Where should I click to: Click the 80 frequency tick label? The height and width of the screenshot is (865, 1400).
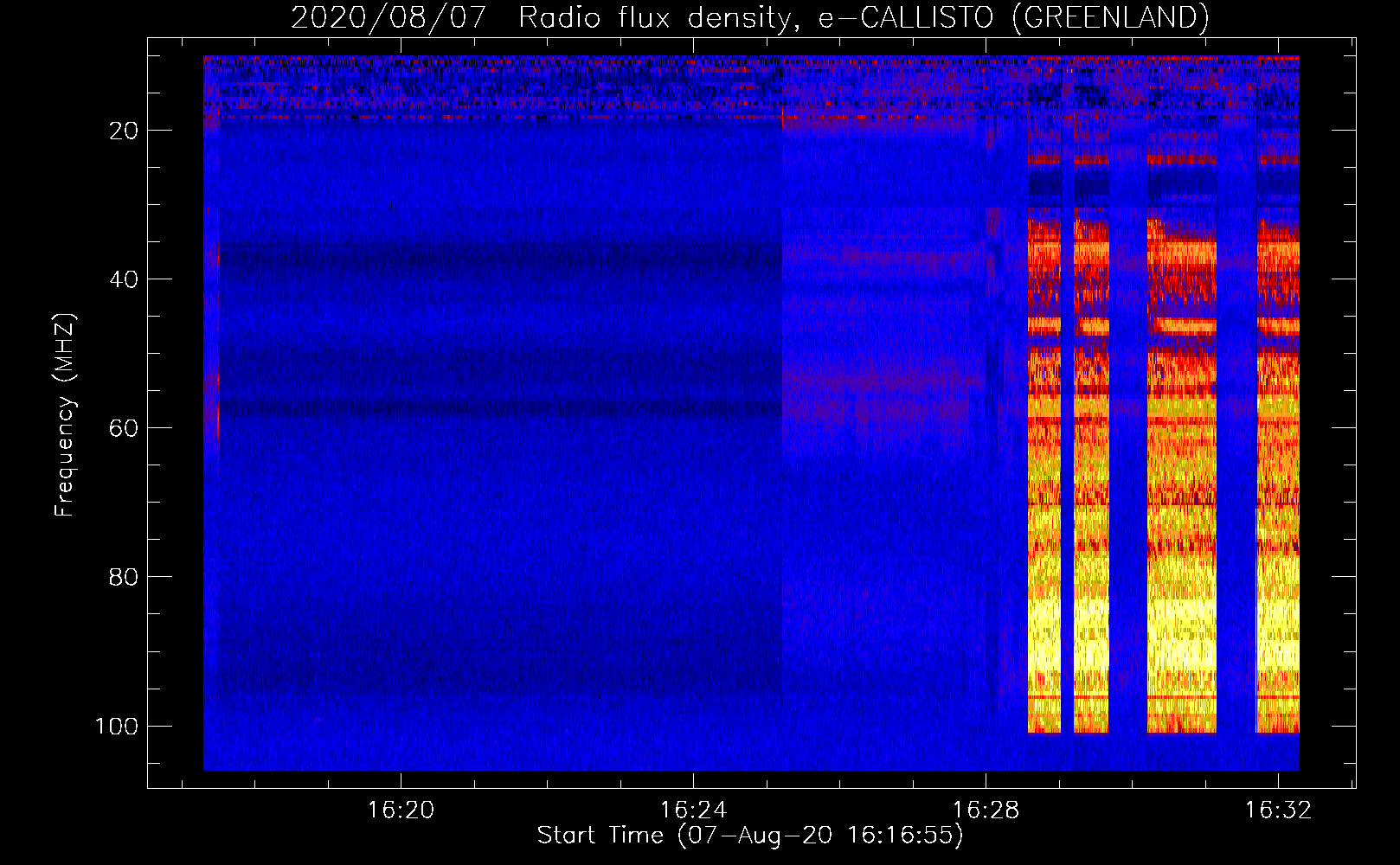click(x=124, y=577)
